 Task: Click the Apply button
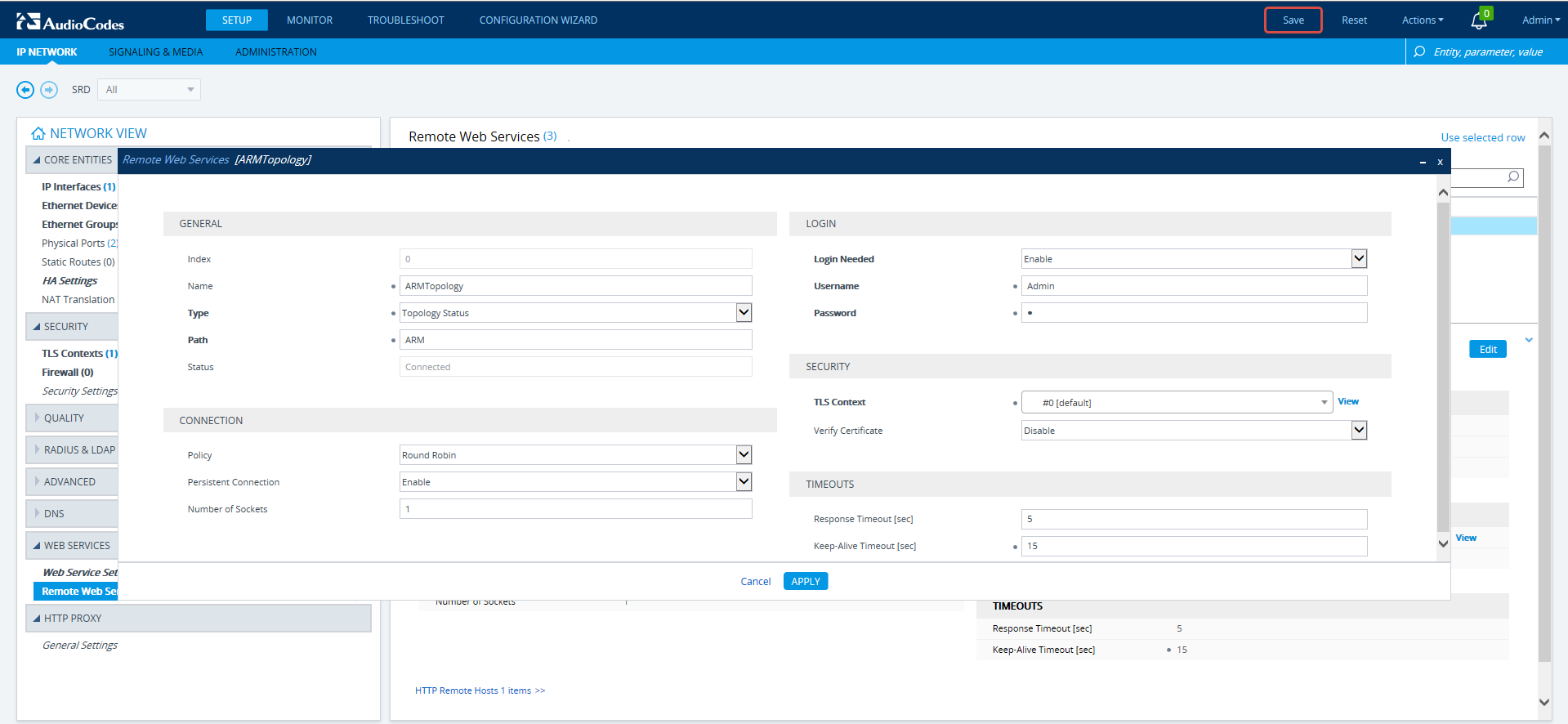(806, 581)
